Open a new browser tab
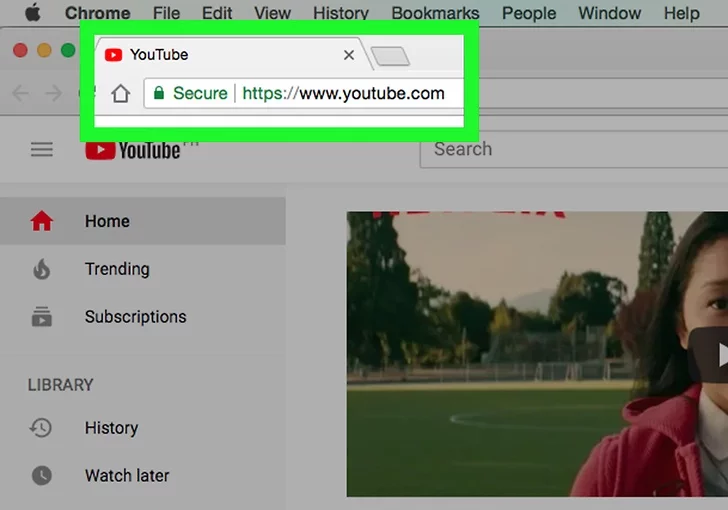The height and width of the screenshot is (510, 728). (x=391, y=56)
